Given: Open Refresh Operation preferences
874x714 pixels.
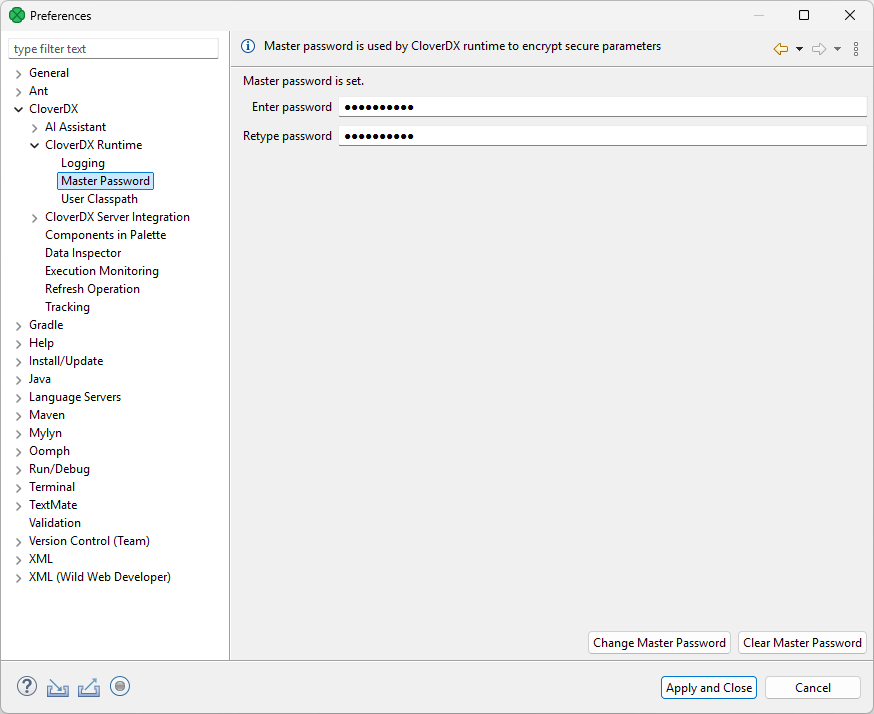Looking at the screenshot, I should tap(93, 289).
